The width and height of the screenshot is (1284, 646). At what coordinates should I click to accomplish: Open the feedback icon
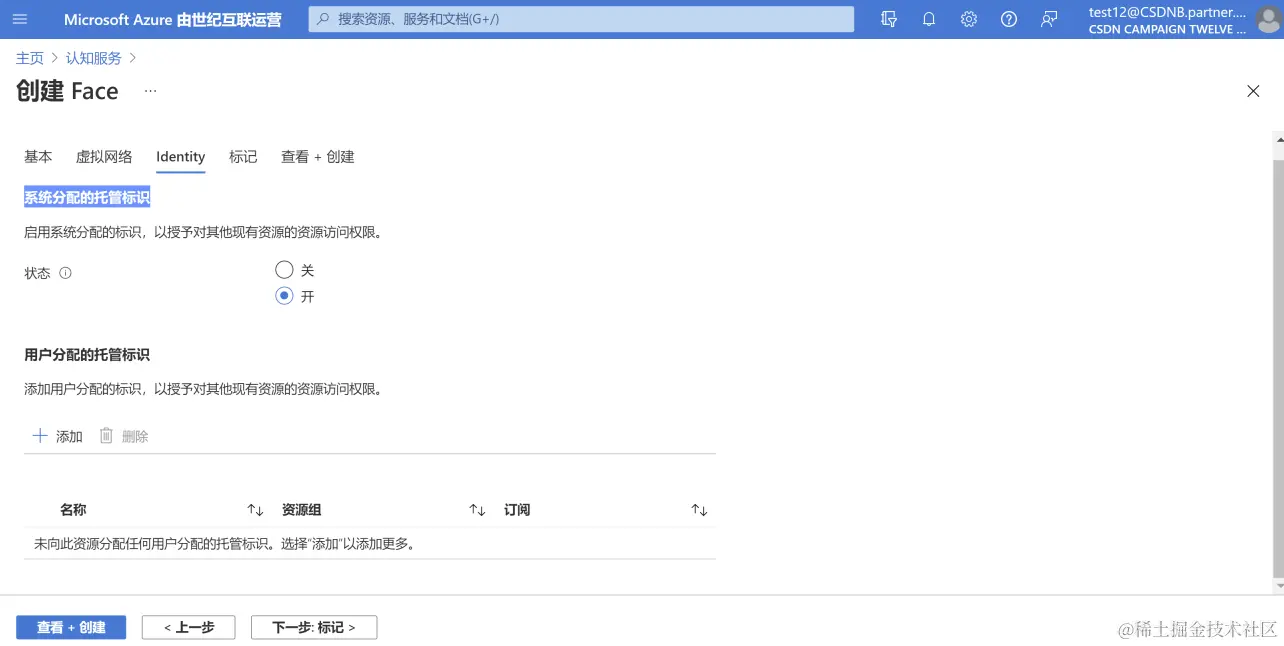pyautogui.click(x=1049, y=19)
